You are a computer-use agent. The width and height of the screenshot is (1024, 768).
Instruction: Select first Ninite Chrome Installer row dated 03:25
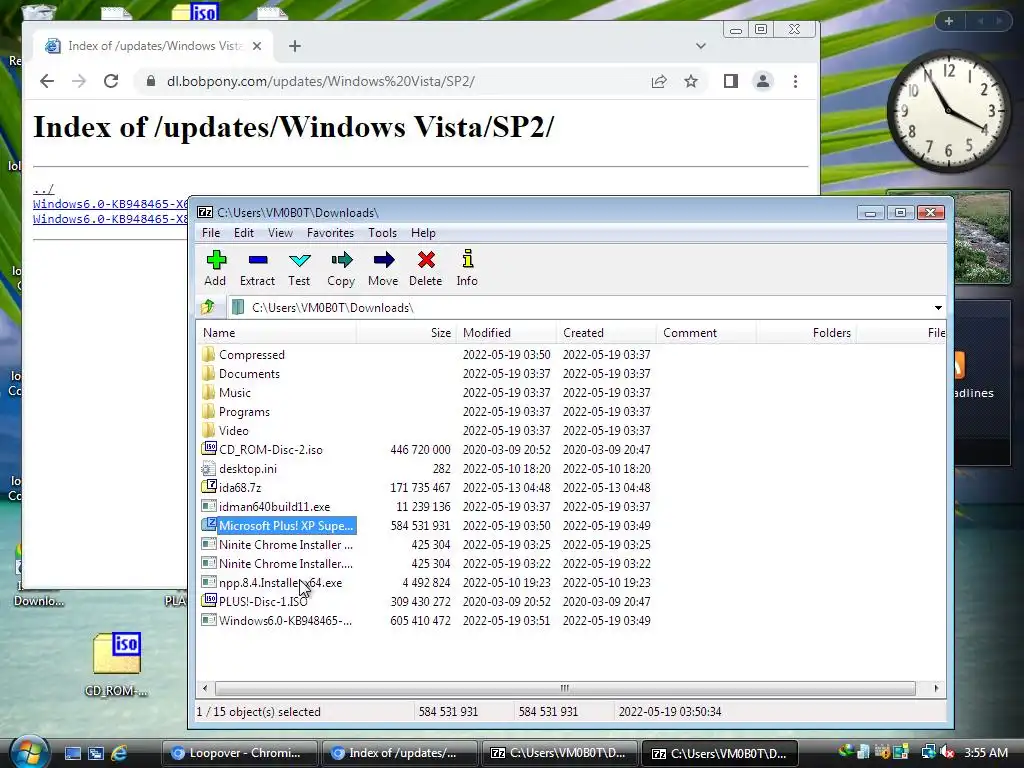pyautogui.click(x=278, y=545)
